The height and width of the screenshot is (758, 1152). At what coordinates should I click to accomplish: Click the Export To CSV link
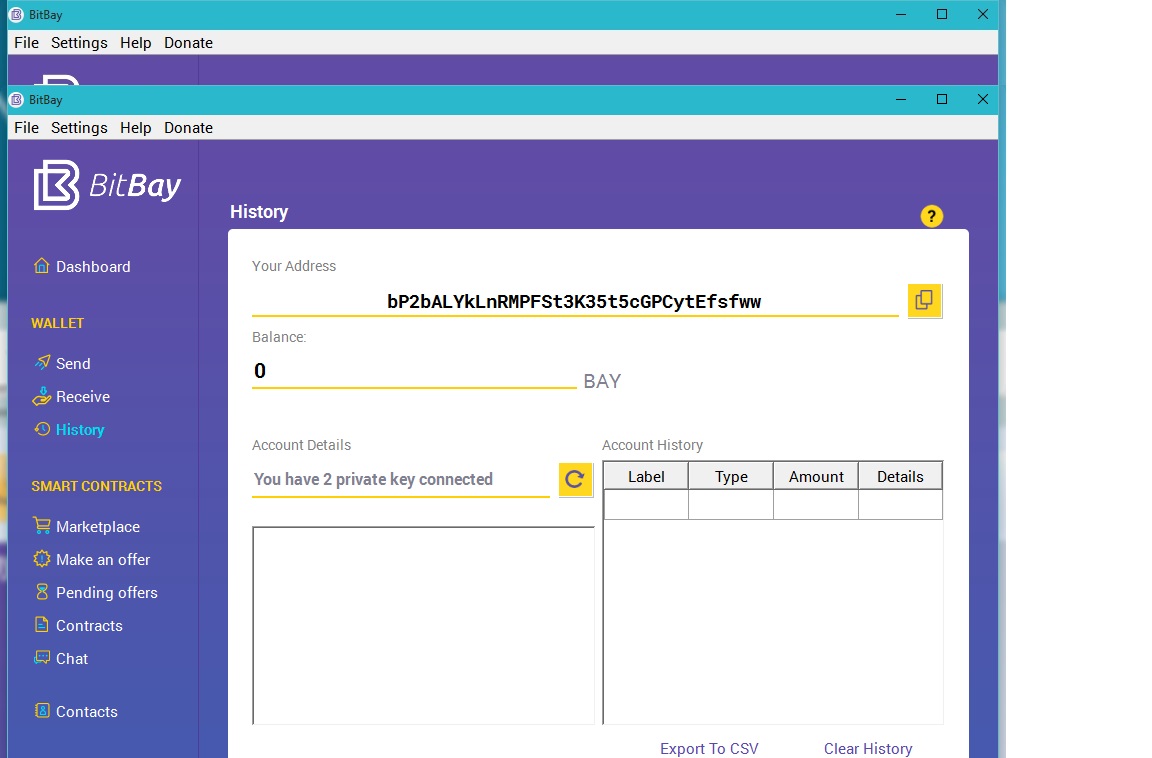pyautogui.click(x=709, y=748)
